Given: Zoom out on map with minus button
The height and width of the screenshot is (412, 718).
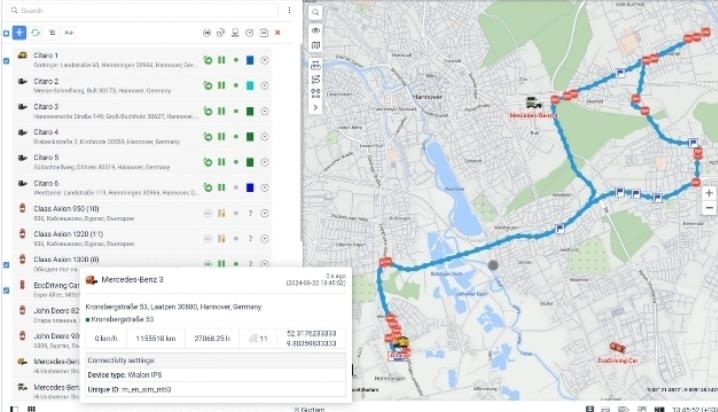Looking at the screenshot, I should (x=709, y=207).
